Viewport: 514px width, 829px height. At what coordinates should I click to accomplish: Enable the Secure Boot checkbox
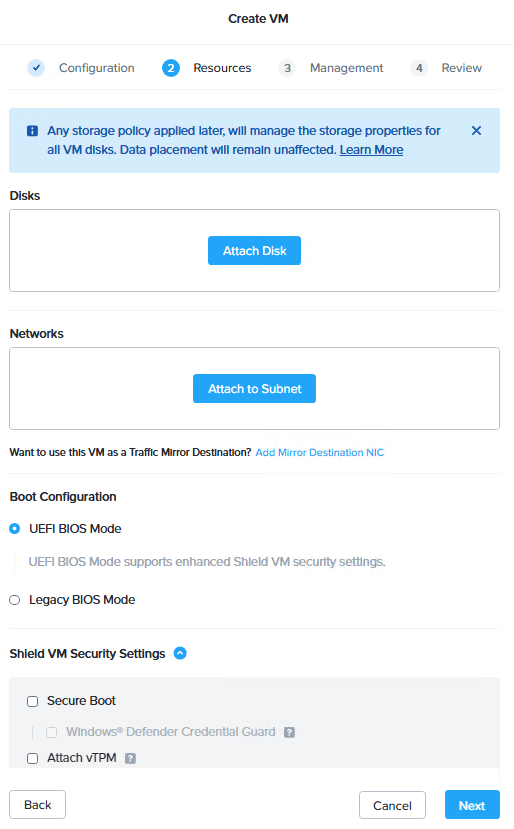33,702
